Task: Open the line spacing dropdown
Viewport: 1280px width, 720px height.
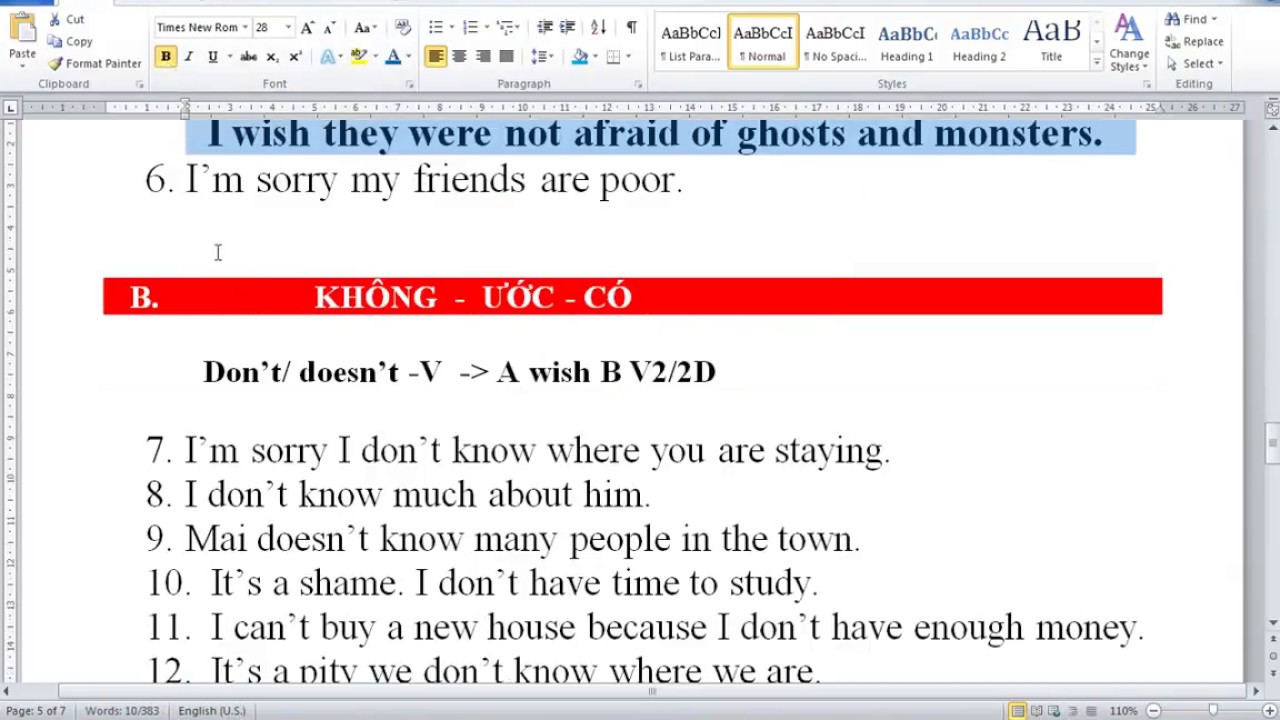Action: click(542, 57)
